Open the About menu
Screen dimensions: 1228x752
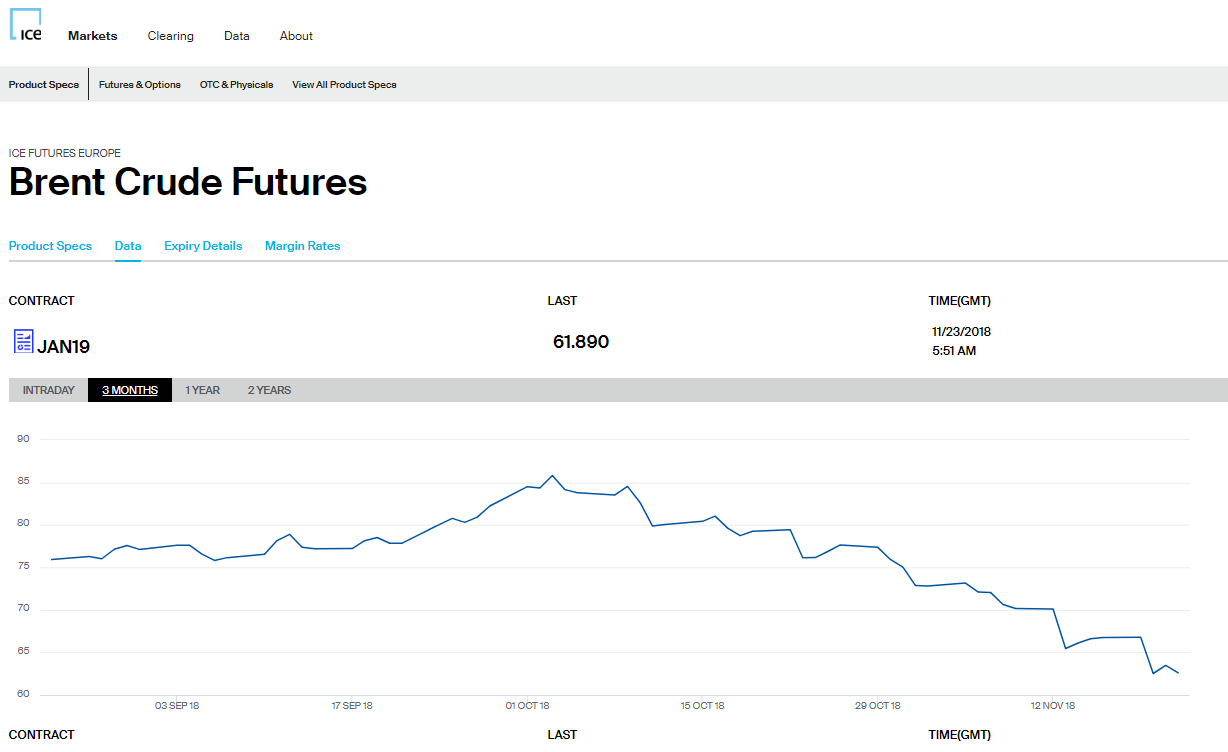296,36
